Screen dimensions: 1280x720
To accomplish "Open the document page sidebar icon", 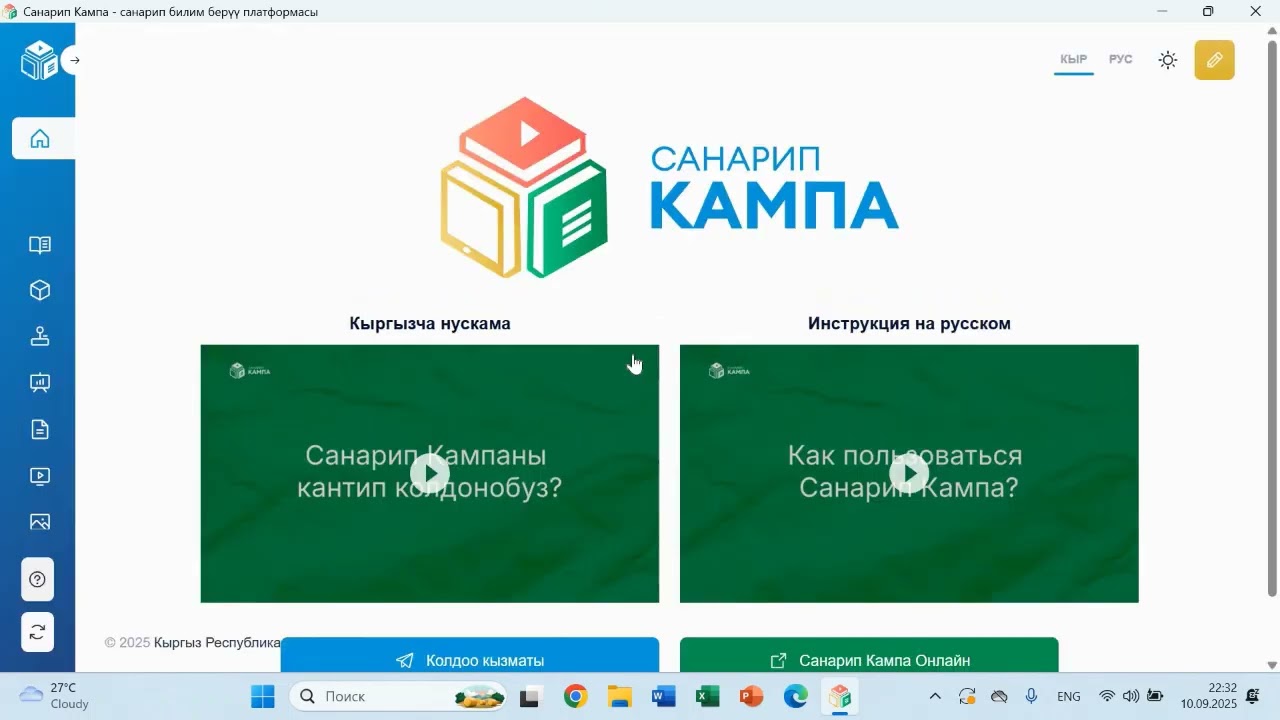I will 40,430.
